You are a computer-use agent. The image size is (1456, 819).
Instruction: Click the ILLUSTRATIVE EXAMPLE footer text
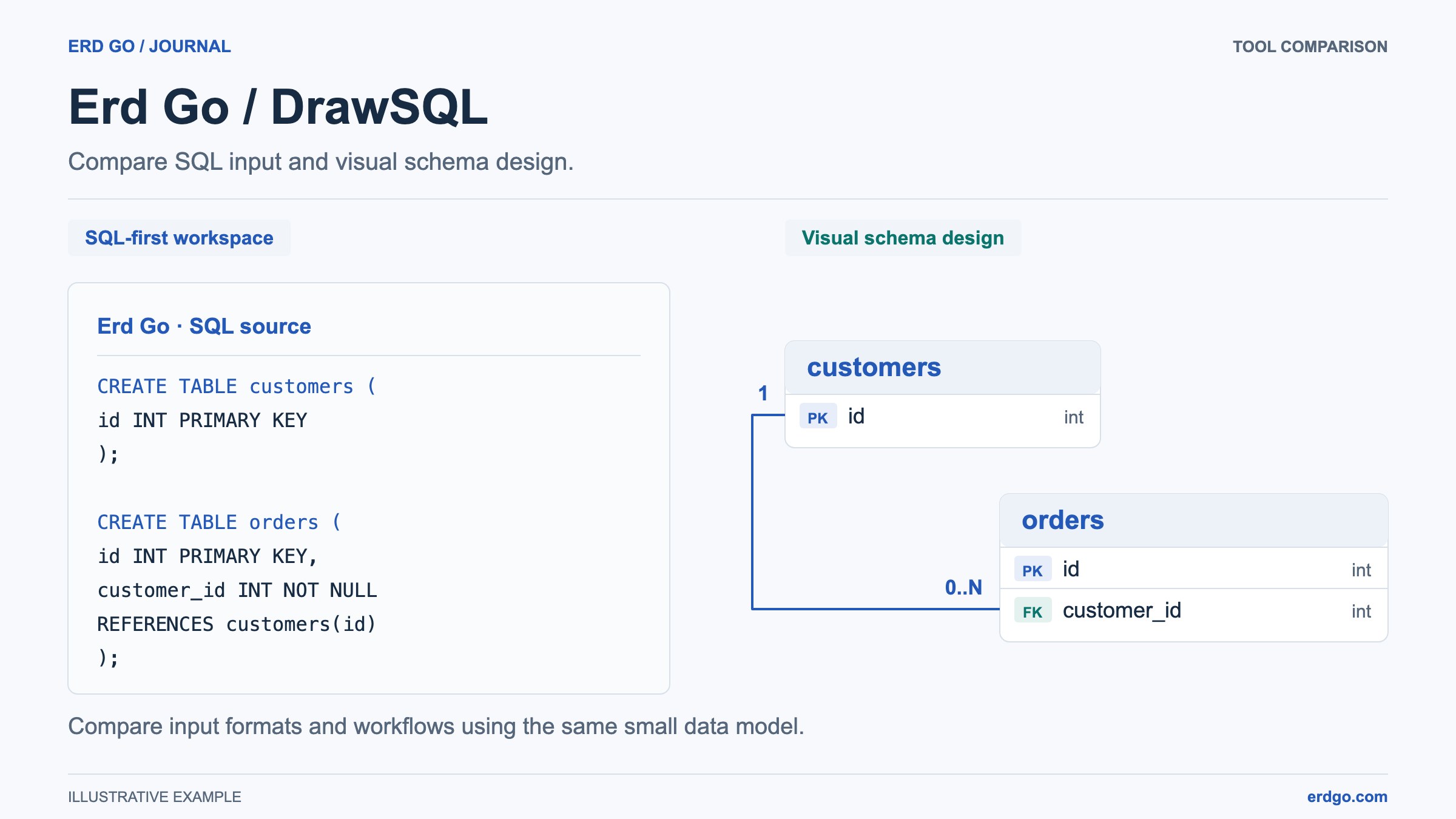coord(155,797)
